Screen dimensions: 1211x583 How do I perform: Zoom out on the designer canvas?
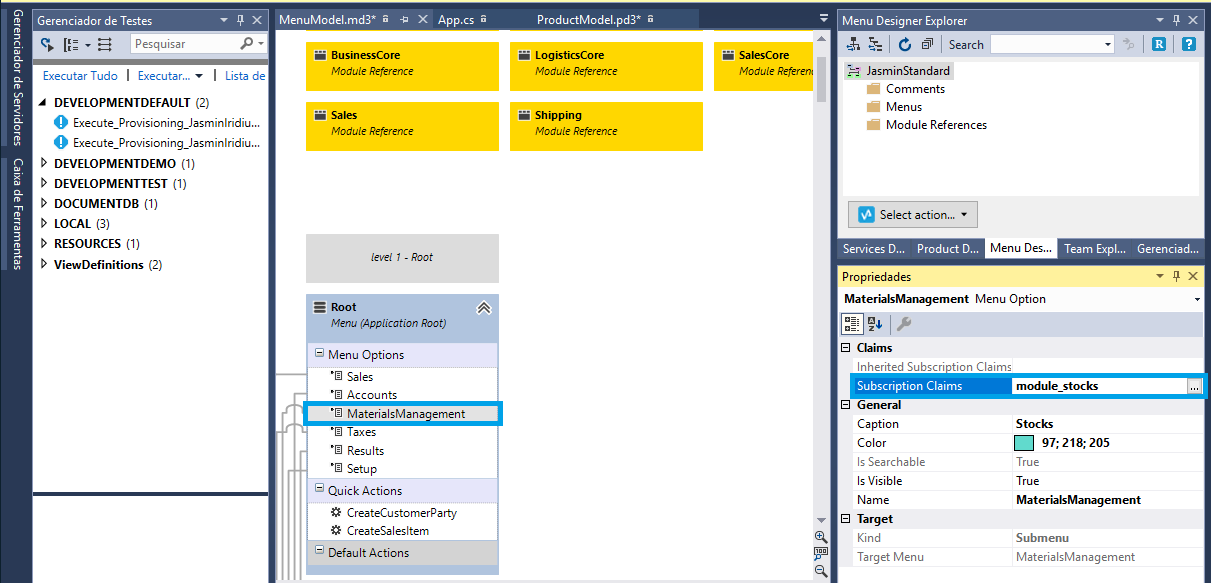821,571
